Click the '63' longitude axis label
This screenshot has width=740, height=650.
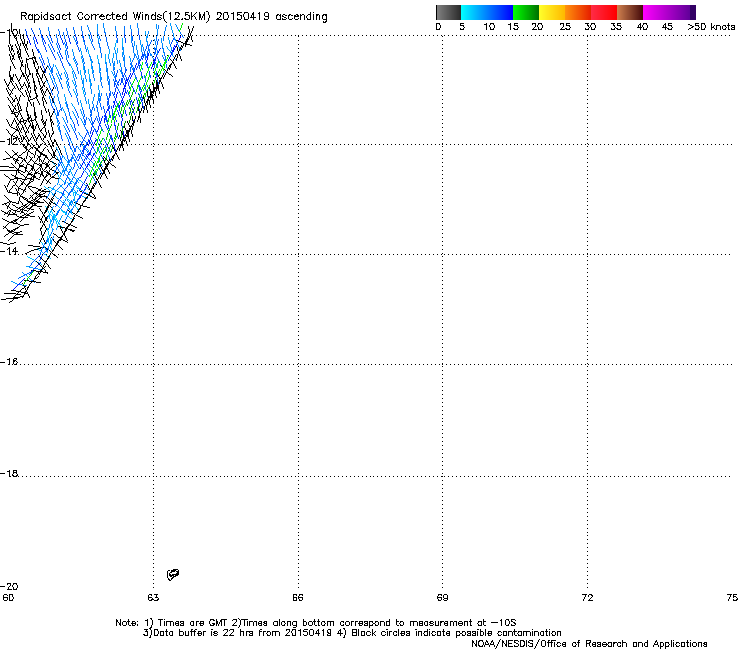(x=153, y=598)
